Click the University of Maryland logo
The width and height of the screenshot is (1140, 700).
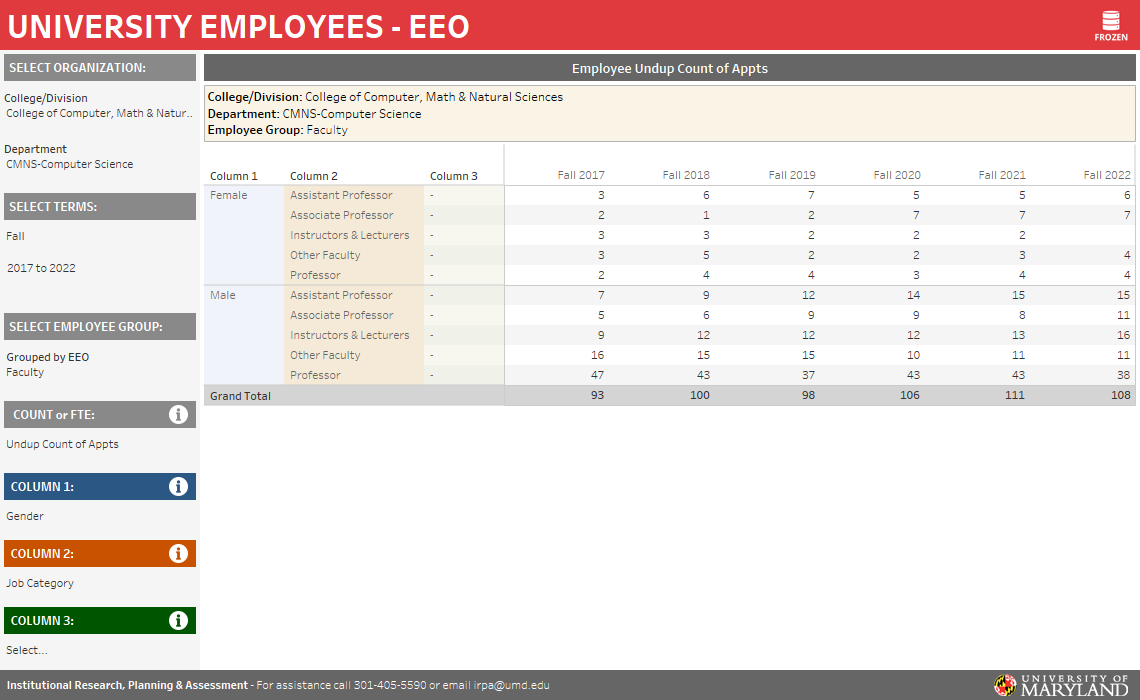[1061, 685]
